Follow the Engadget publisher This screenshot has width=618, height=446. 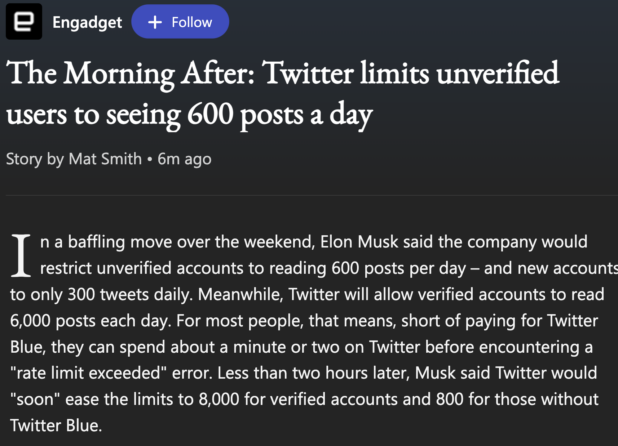point(180,22)
